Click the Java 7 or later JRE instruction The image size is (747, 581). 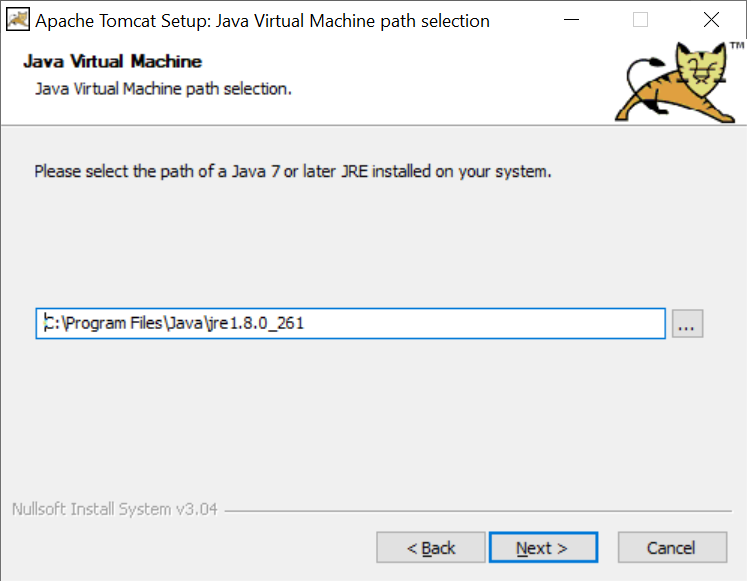click(293, 171)
